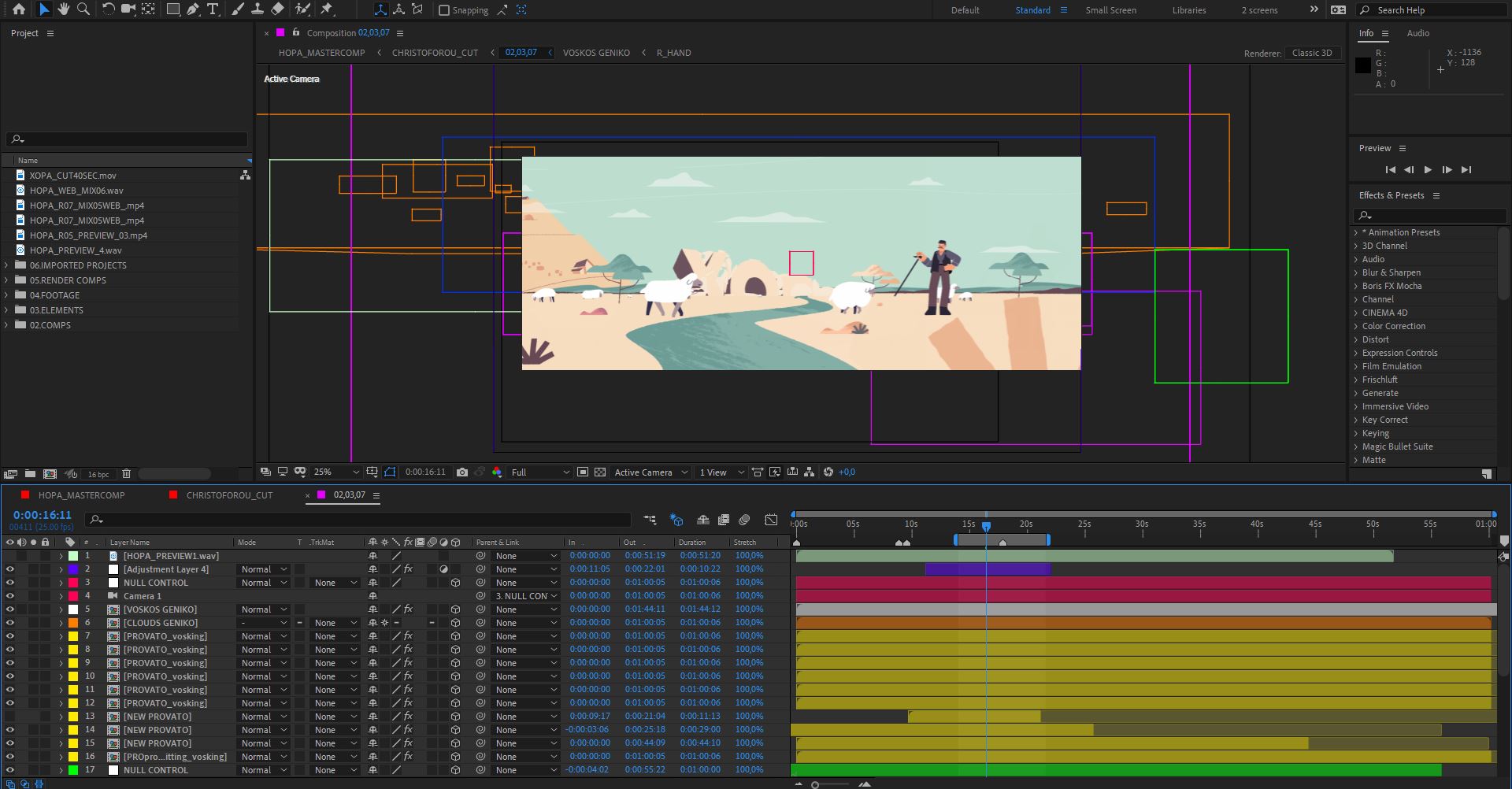Open the viewer resolution dropdown showing Full
The width and height of the screenshot is (1512, 789).
tap(540, 472)
